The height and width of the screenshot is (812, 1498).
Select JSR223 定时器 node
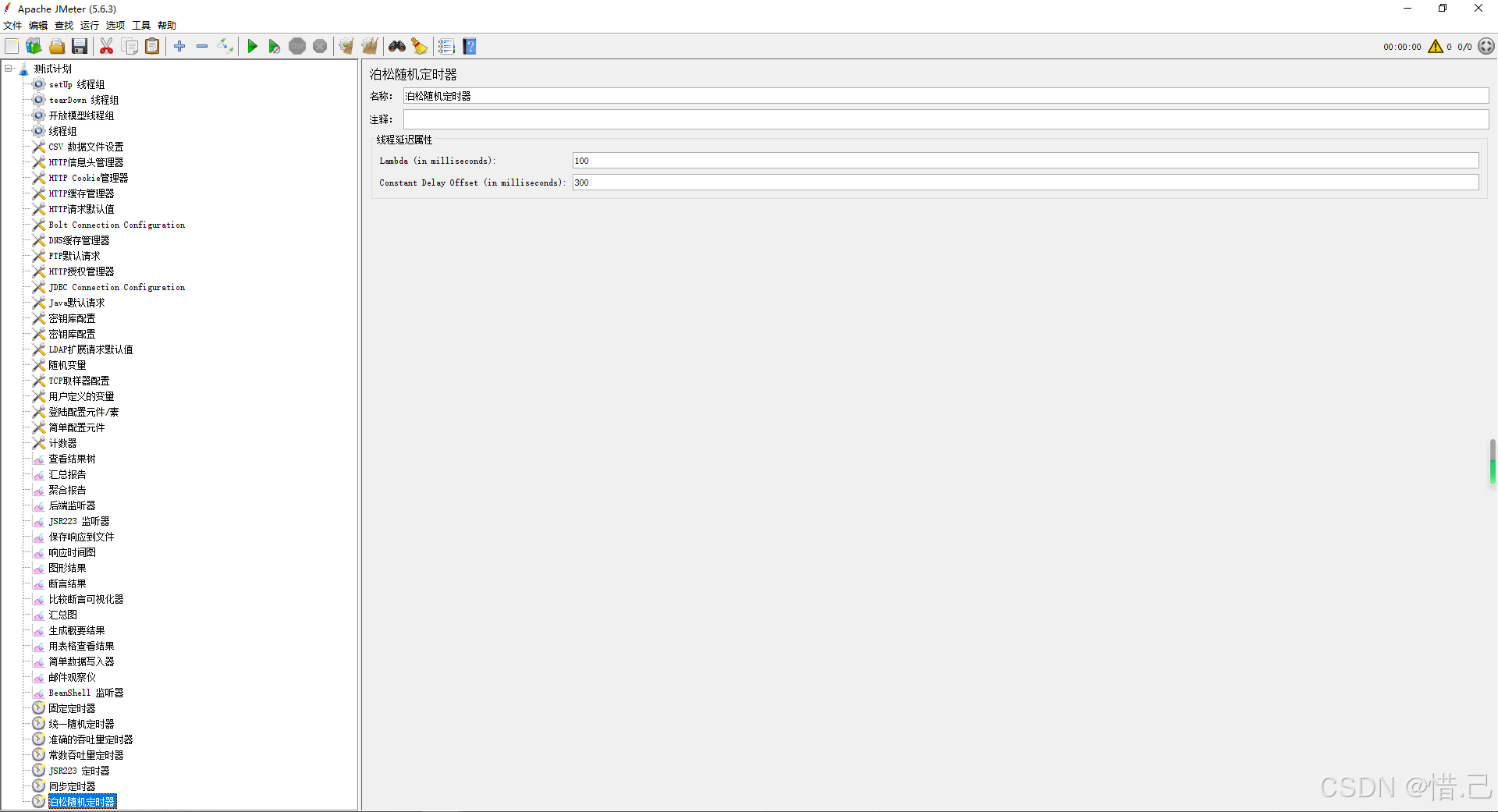[x=79, y=771]
